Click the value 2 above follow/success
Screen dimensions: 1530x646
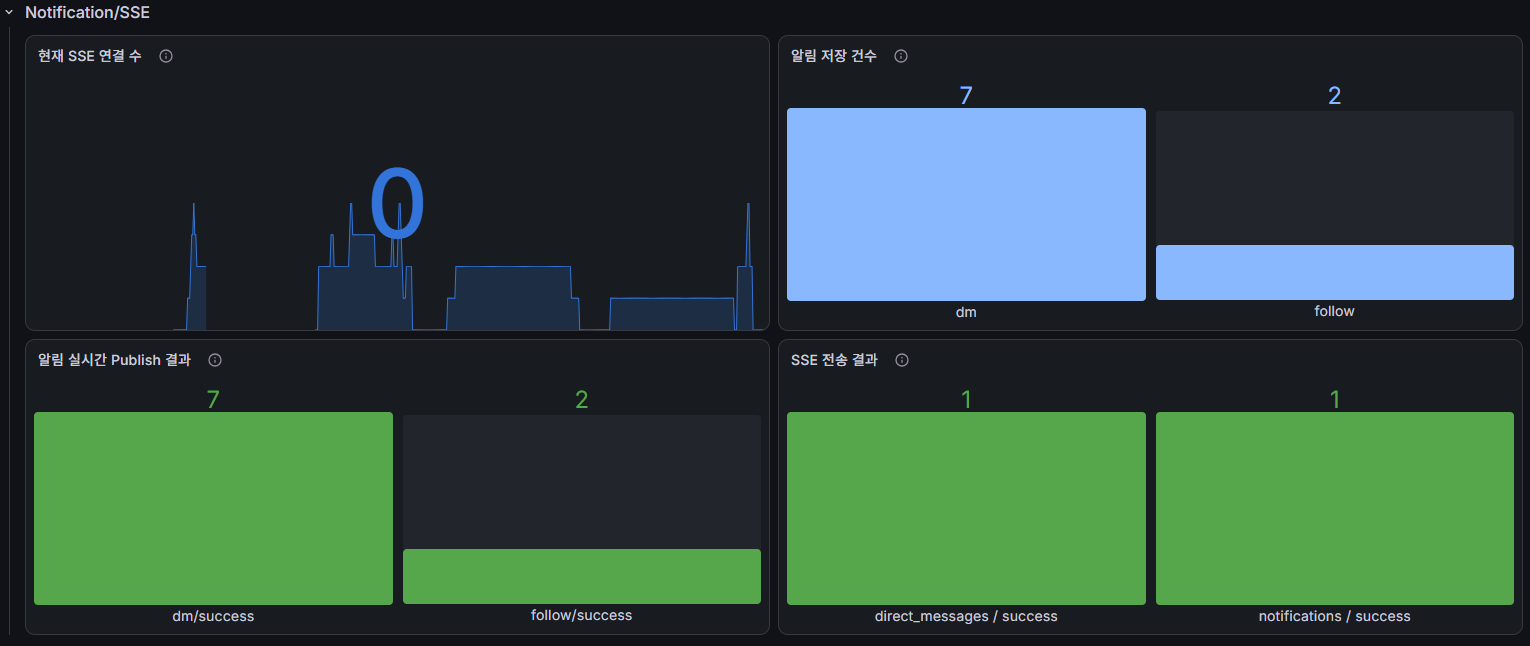tap(582, 399)
